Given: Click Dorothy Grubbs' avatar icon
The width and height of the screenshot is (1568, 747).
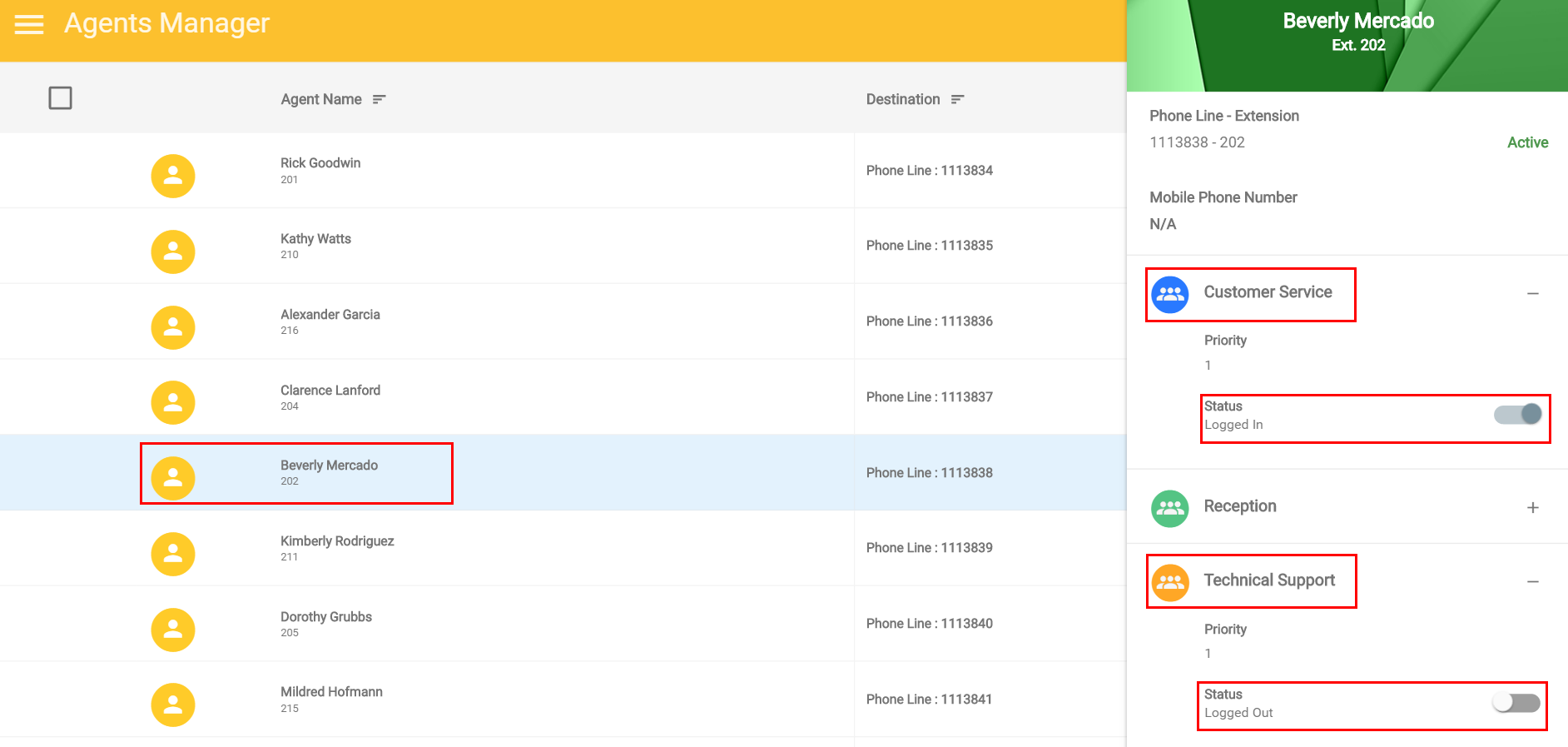Looking at the screenshot, I should (173, 630).
